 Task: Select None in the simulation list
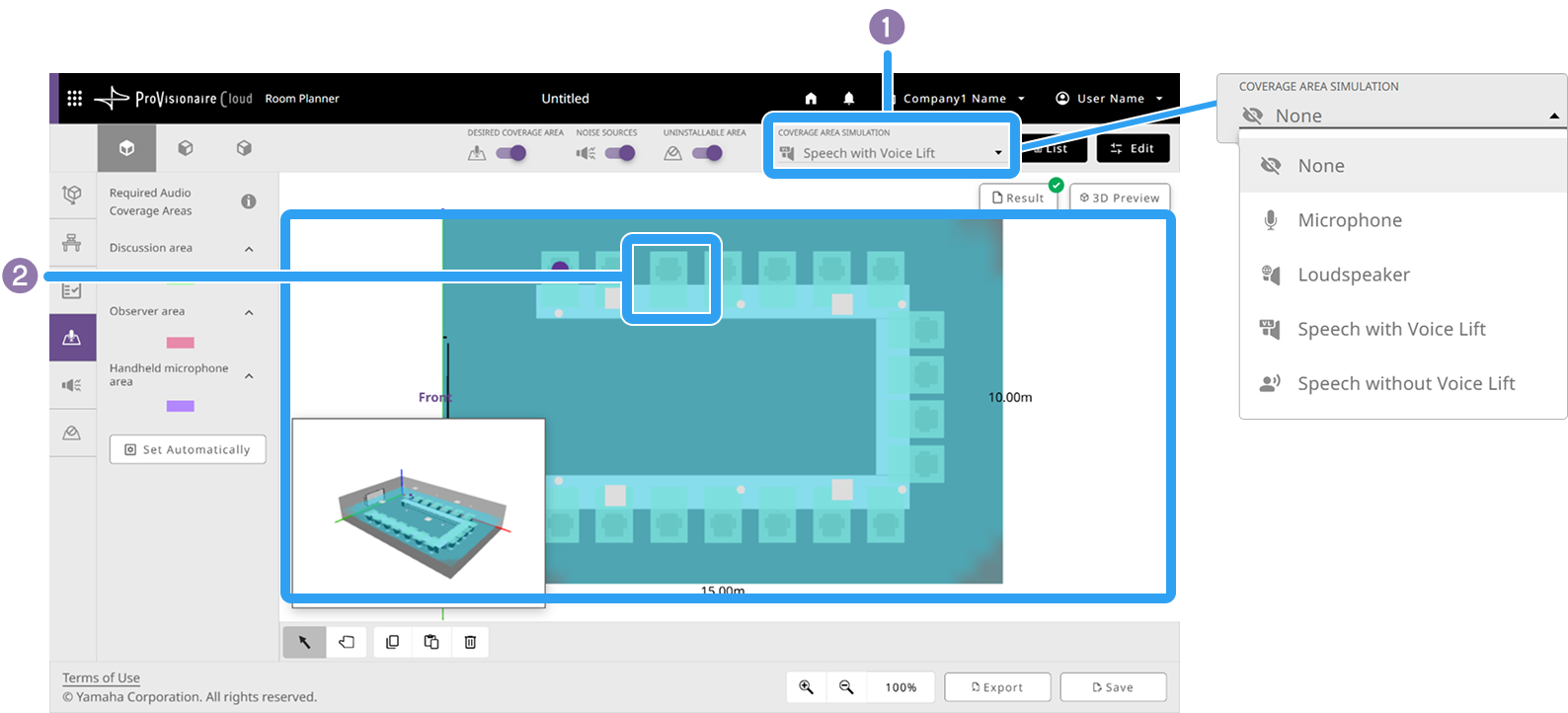1403,166
